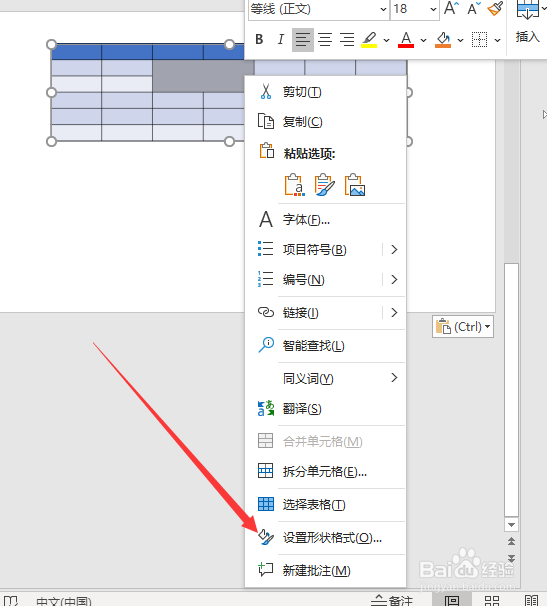The image size is (547, 606).
Task: Expand the Numbering 编号 submenu arrow
Action: [394, 279]
